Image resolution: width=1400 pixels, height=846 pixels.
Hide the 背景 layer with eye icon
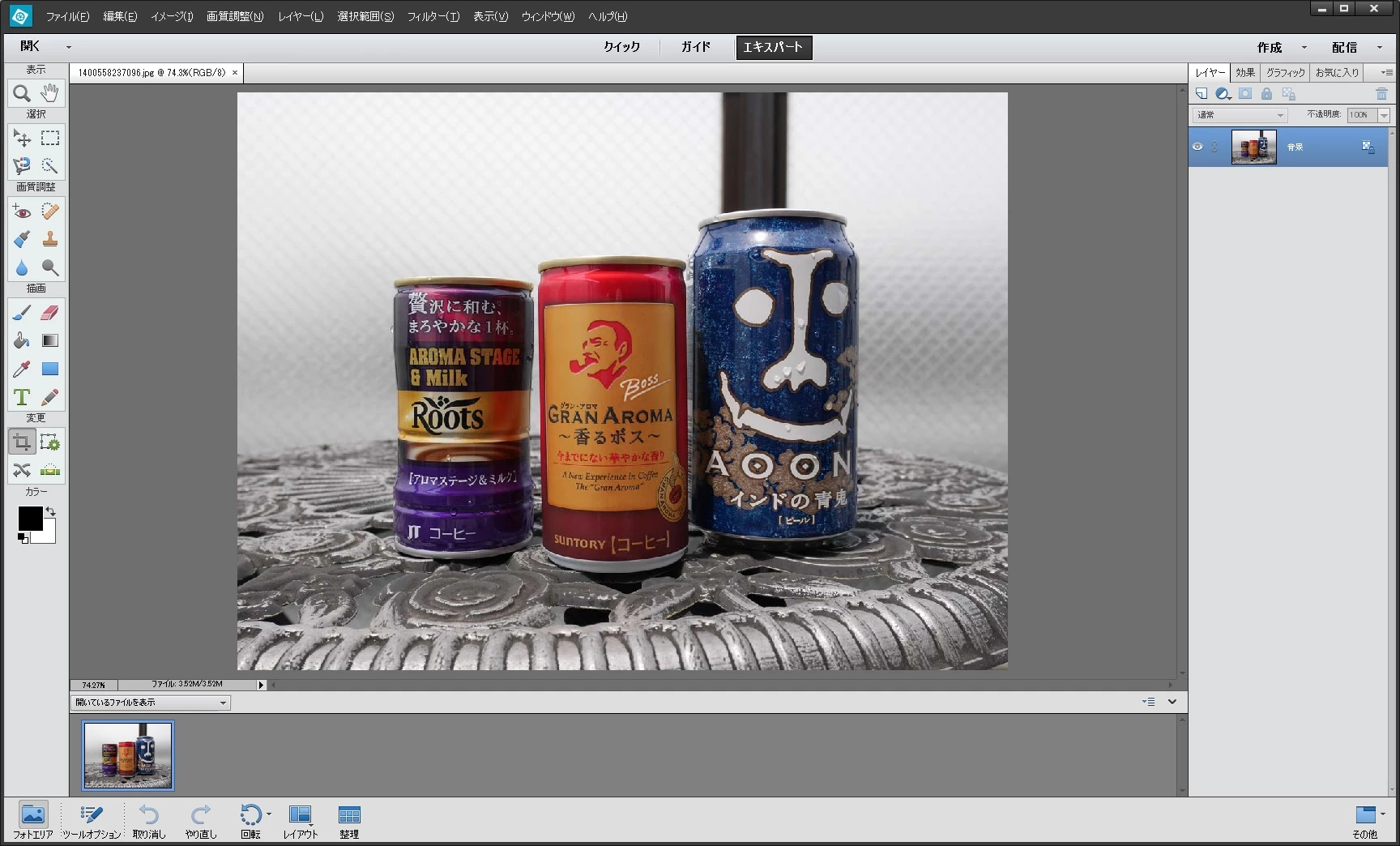(1197, 147)
